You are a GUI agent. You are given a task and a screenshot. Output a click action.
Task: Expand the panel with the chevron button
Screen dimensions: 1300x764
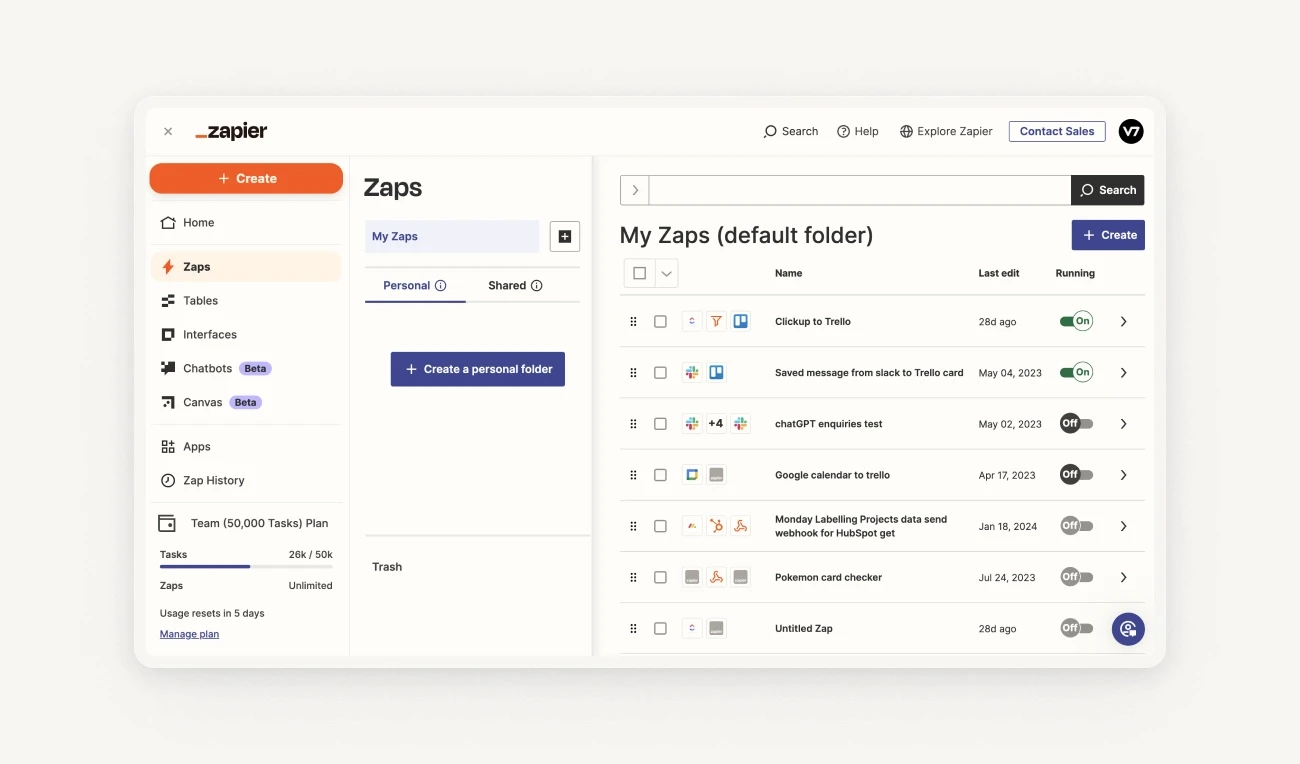coord(635,190)
